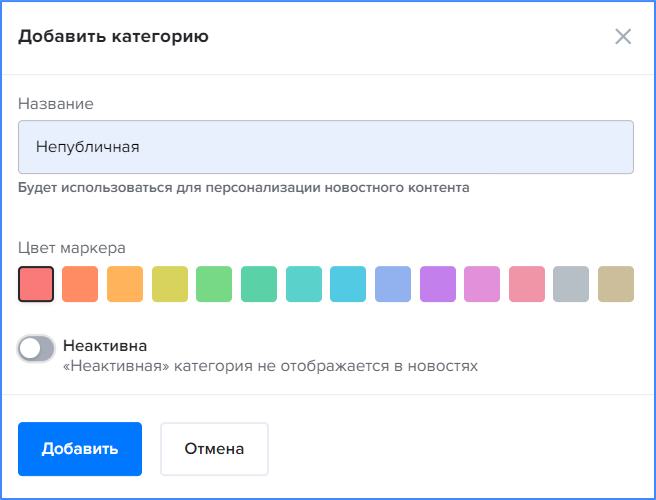Image resolution: width=656 pixels, height=500 pixels.
Task: Choose the periwinkle blue marker color
Action: point(393,284)
